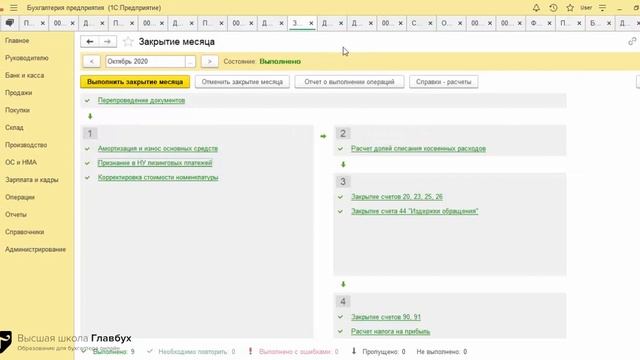Open Признание в НУ лизинговых платежей
This screenshot has height=360, width=640.
click(x=155, y=163)
